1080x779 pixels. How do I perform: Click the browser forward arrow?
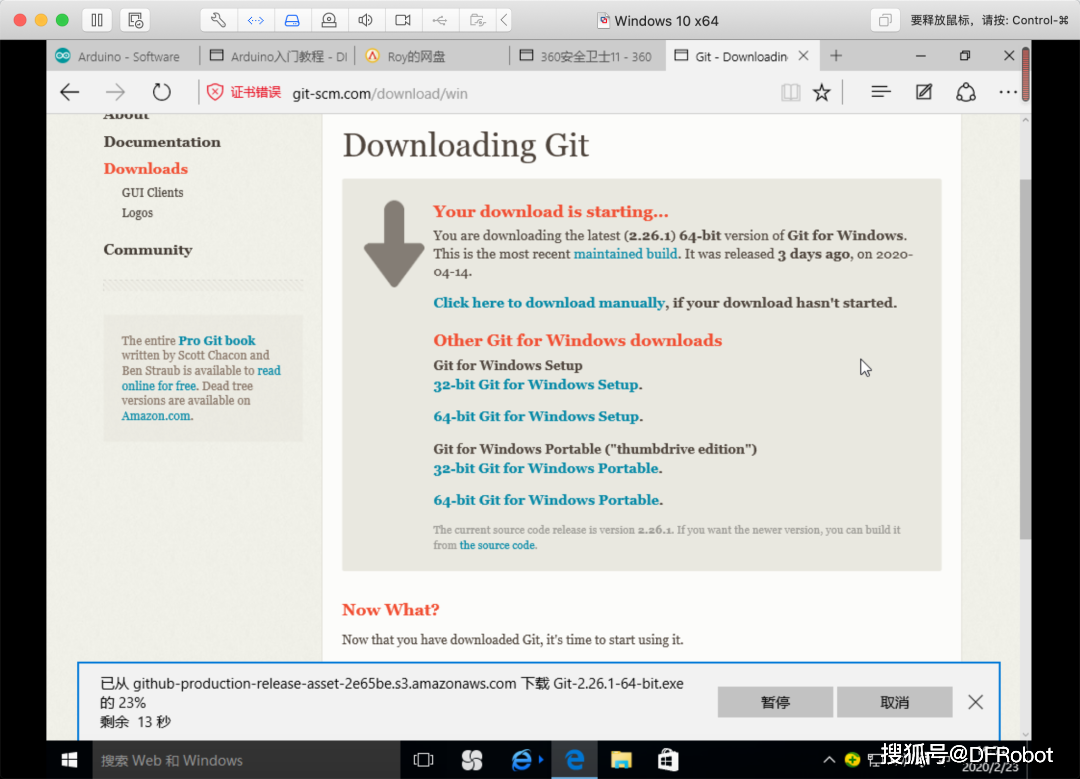pos(116,92)
